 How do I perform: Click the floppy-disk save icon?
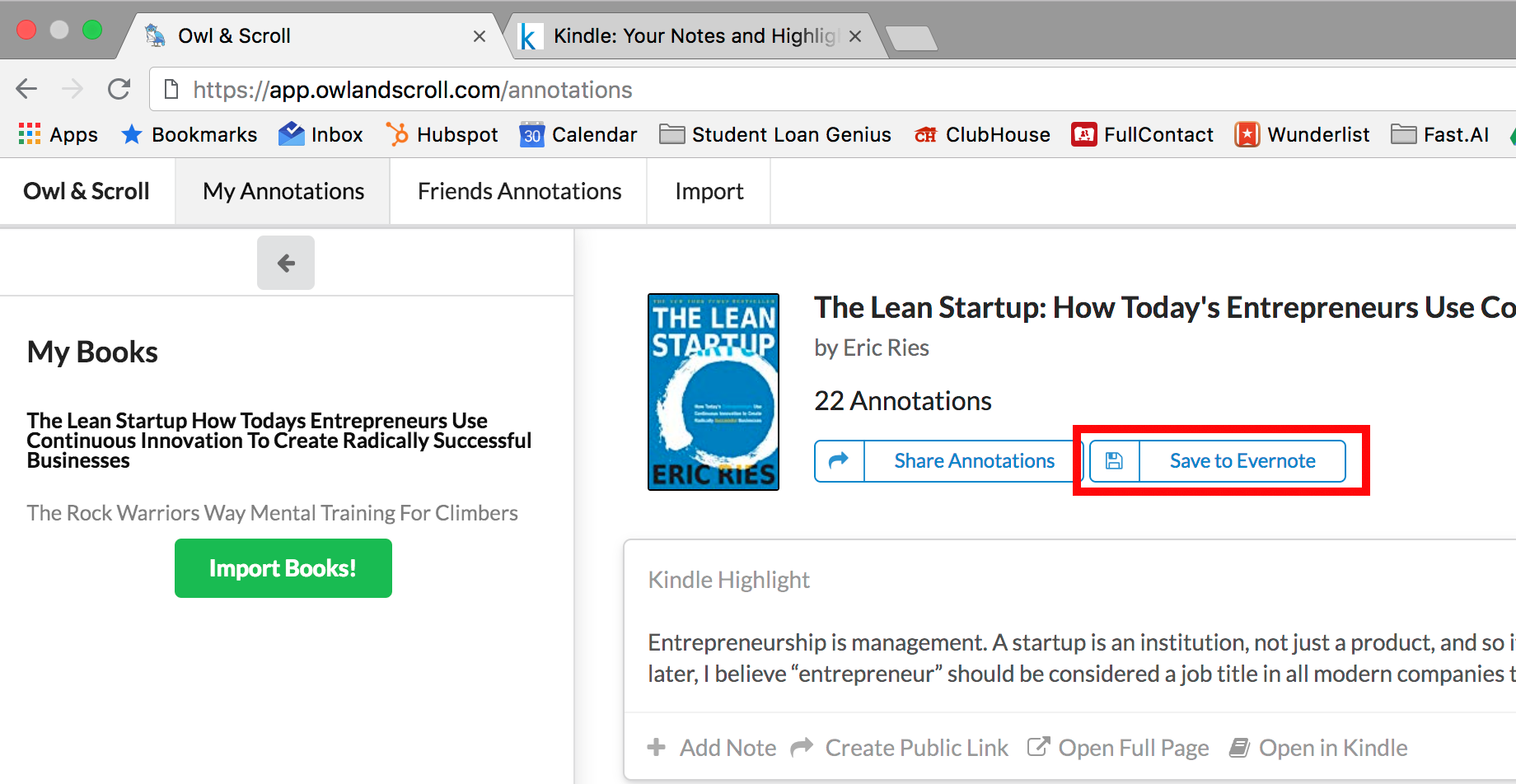coord(1114,460)
